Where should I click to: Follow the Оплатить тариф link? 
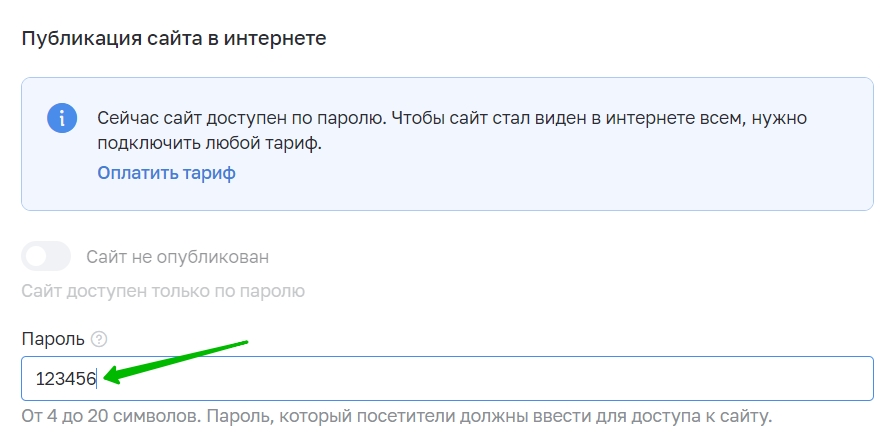pyautogui.click(x=166, y=173)
